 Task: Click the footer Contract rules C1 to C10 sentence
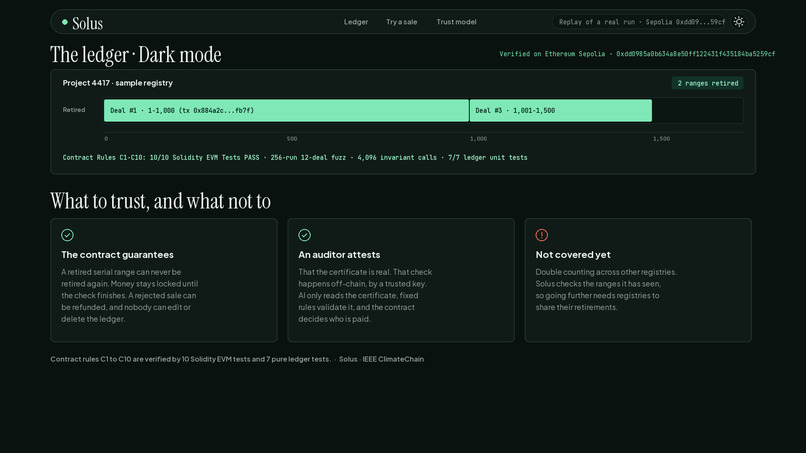pyautogui.click(x=191, y=359)
